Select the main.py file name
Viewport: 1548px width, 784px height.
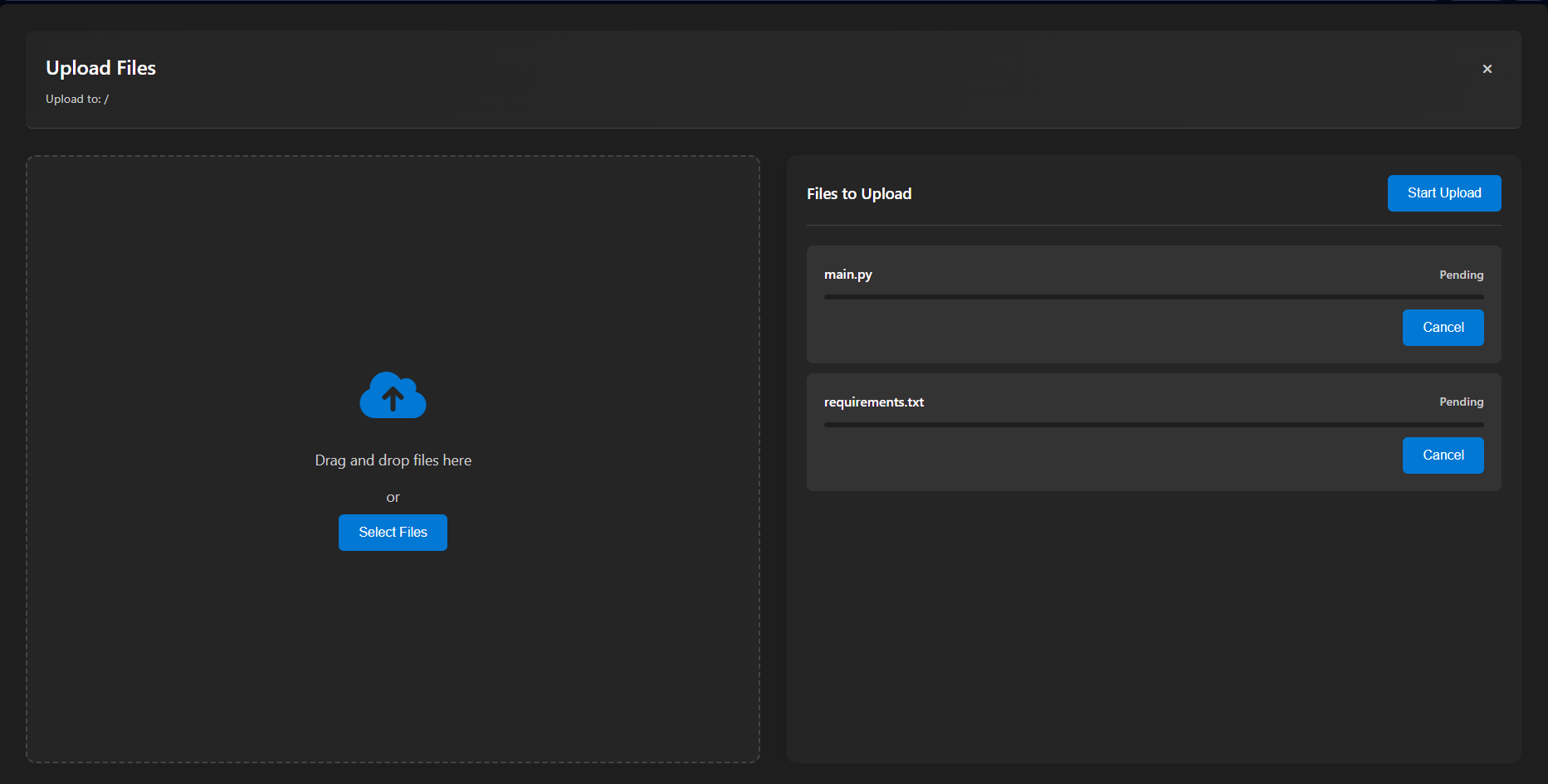[847, 274]
